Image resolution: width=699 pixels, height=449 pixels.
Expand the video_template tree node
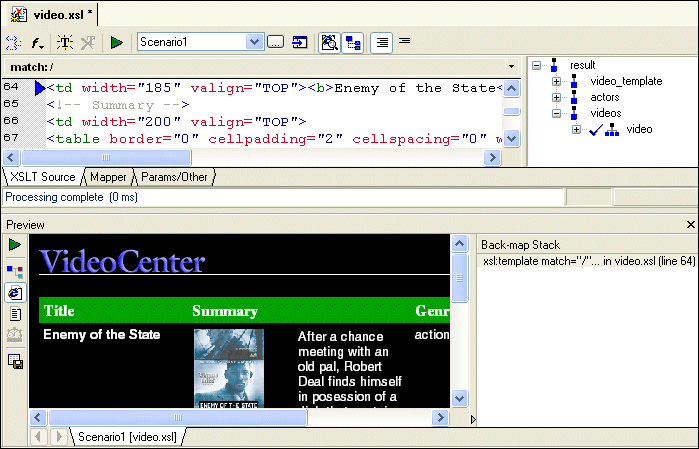[x=556, y=81]
